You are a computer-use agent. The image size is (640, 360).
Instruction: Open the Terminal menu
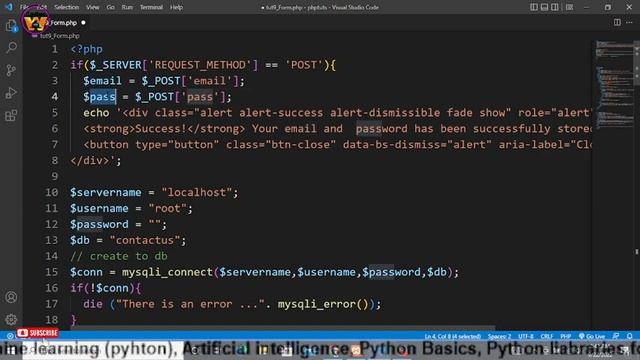tap(151, 7)
